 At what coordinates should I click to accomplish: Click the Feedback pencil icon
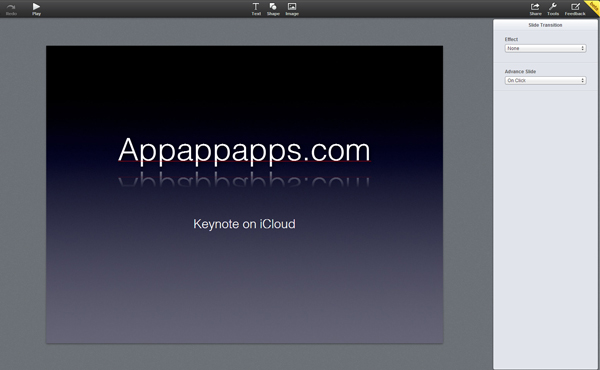575,6
